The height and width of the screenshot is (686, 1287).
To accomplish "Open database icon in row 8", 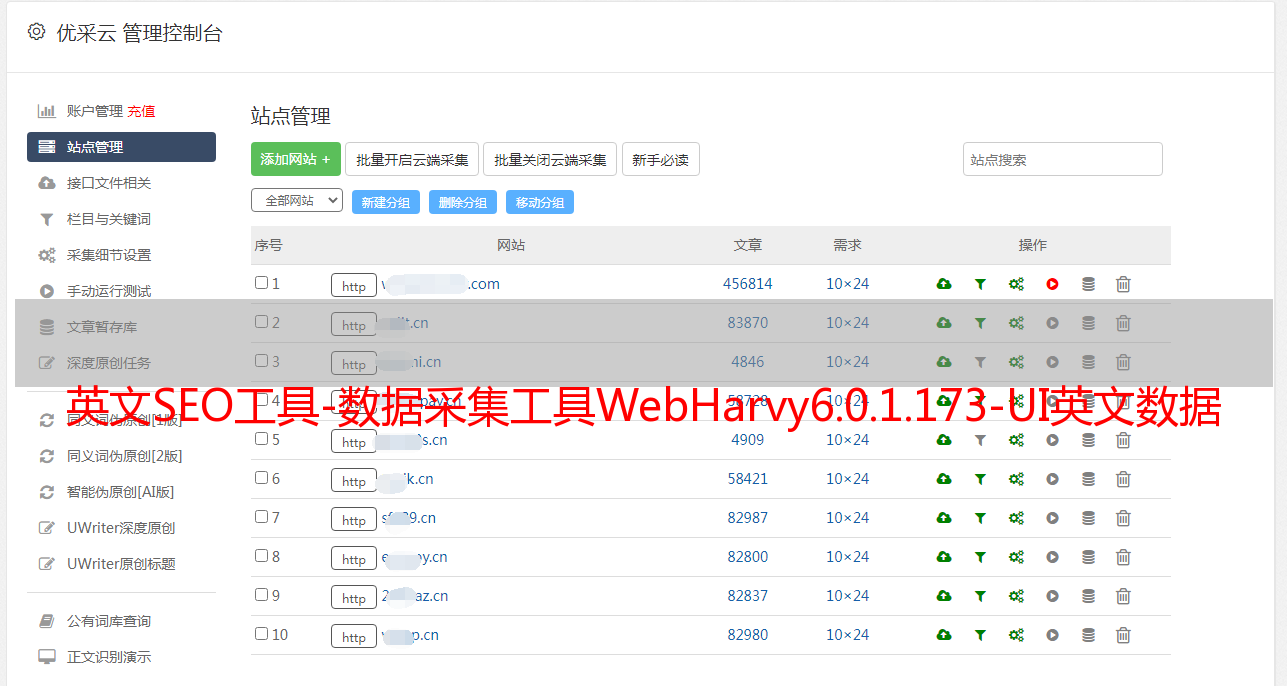I will point(1088,557).
